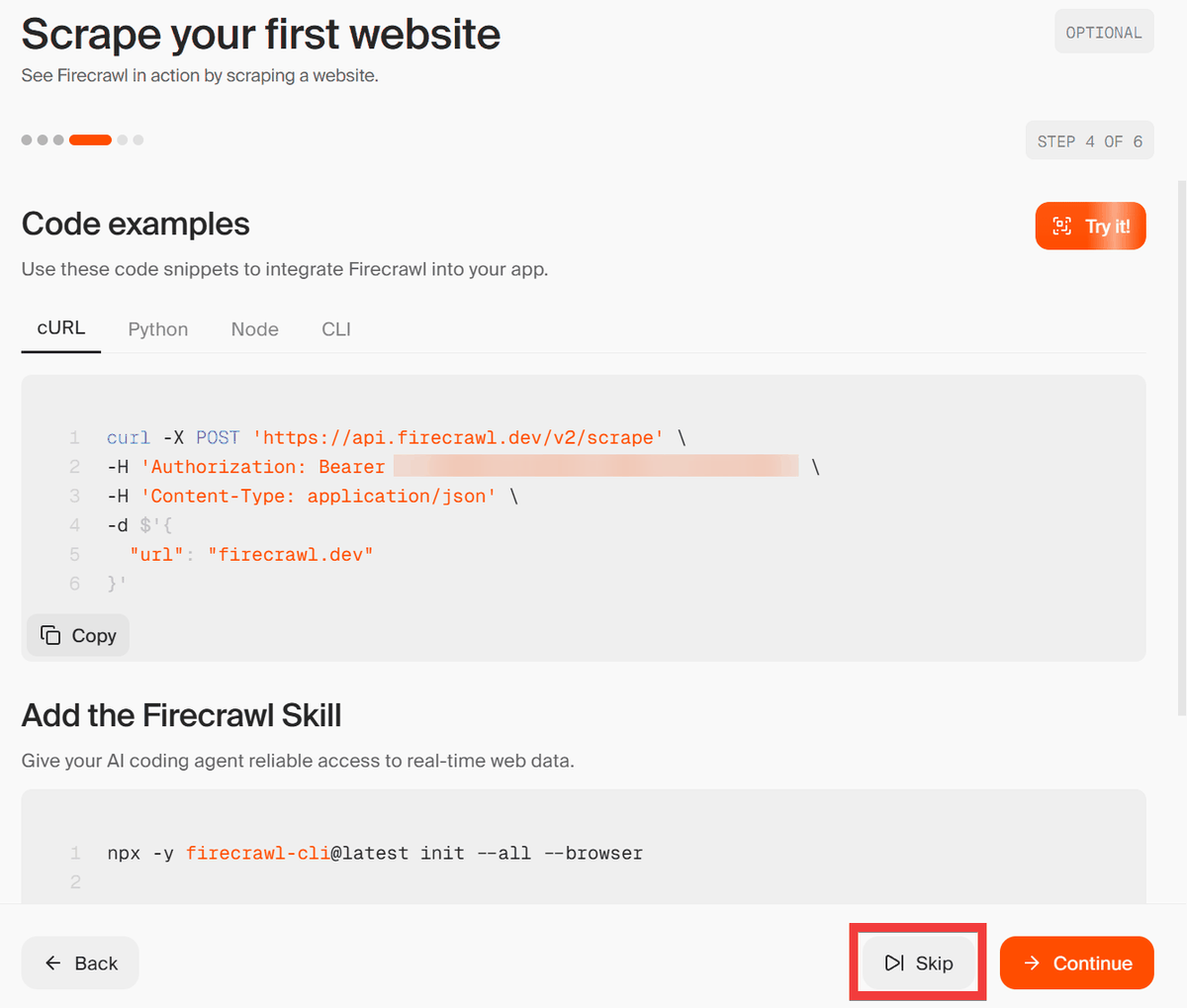
Task: Click the STEP 4 OF 6 label
Action: pos(1089,141)
